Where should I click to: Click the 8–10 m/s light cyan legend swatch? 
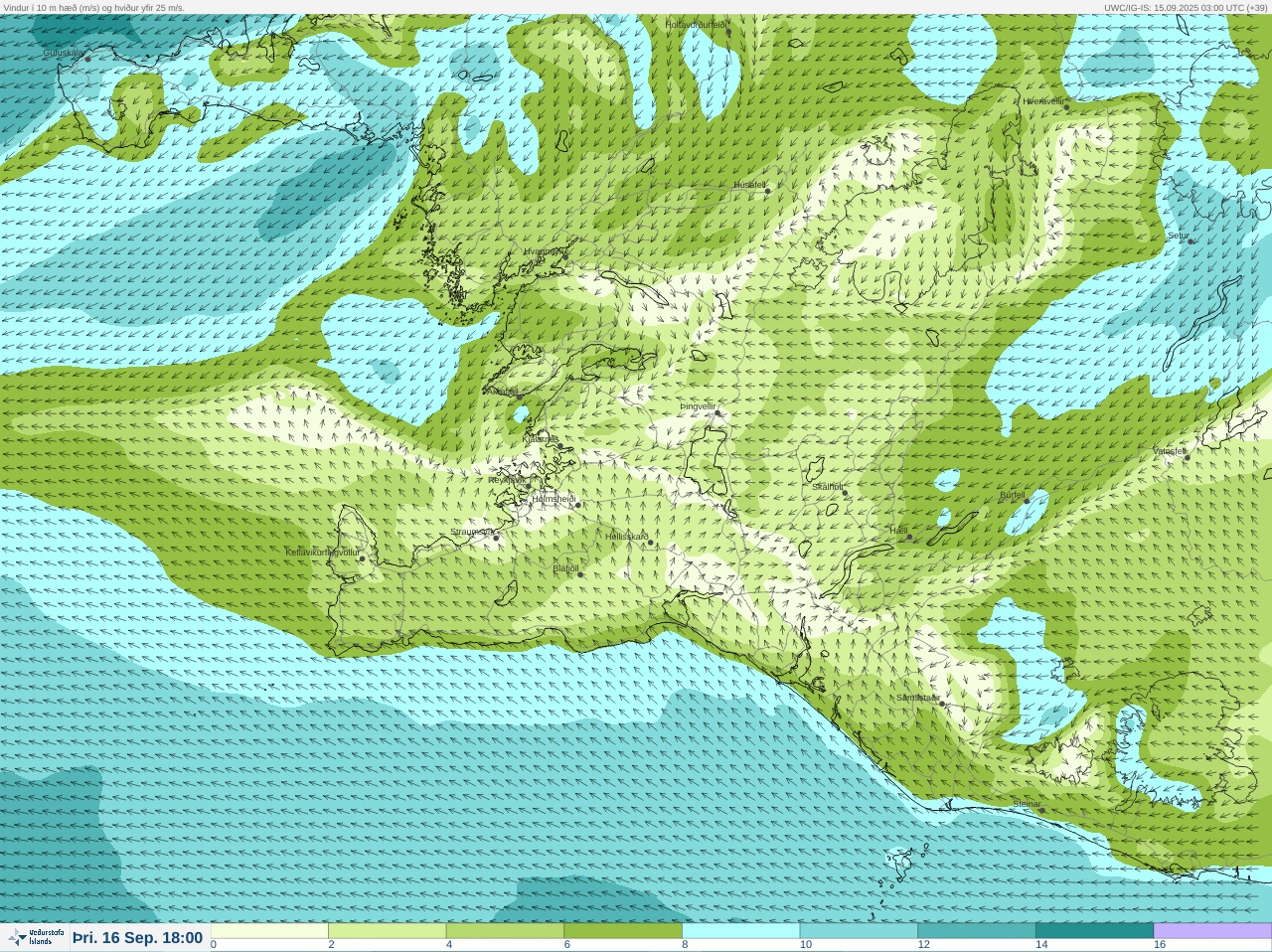(741, 931)
